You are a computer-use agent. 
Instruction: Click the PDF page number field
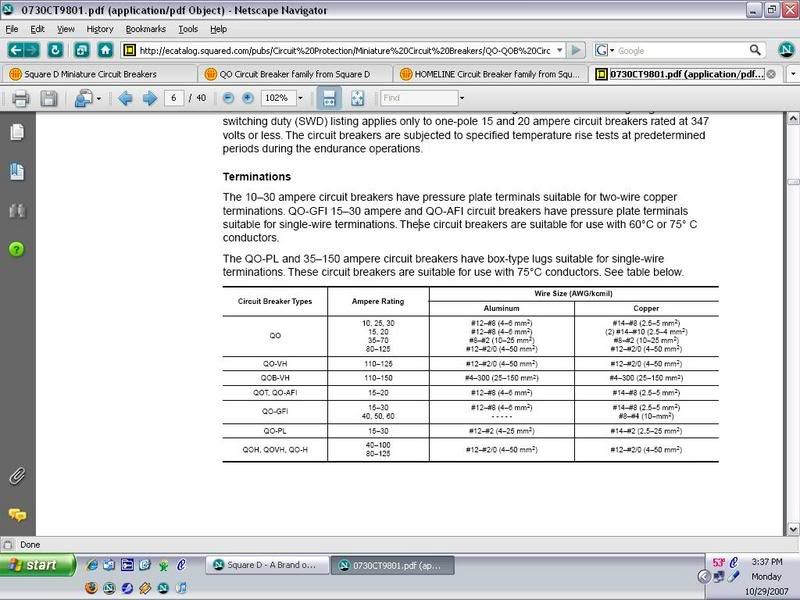(x=176, y=98)
